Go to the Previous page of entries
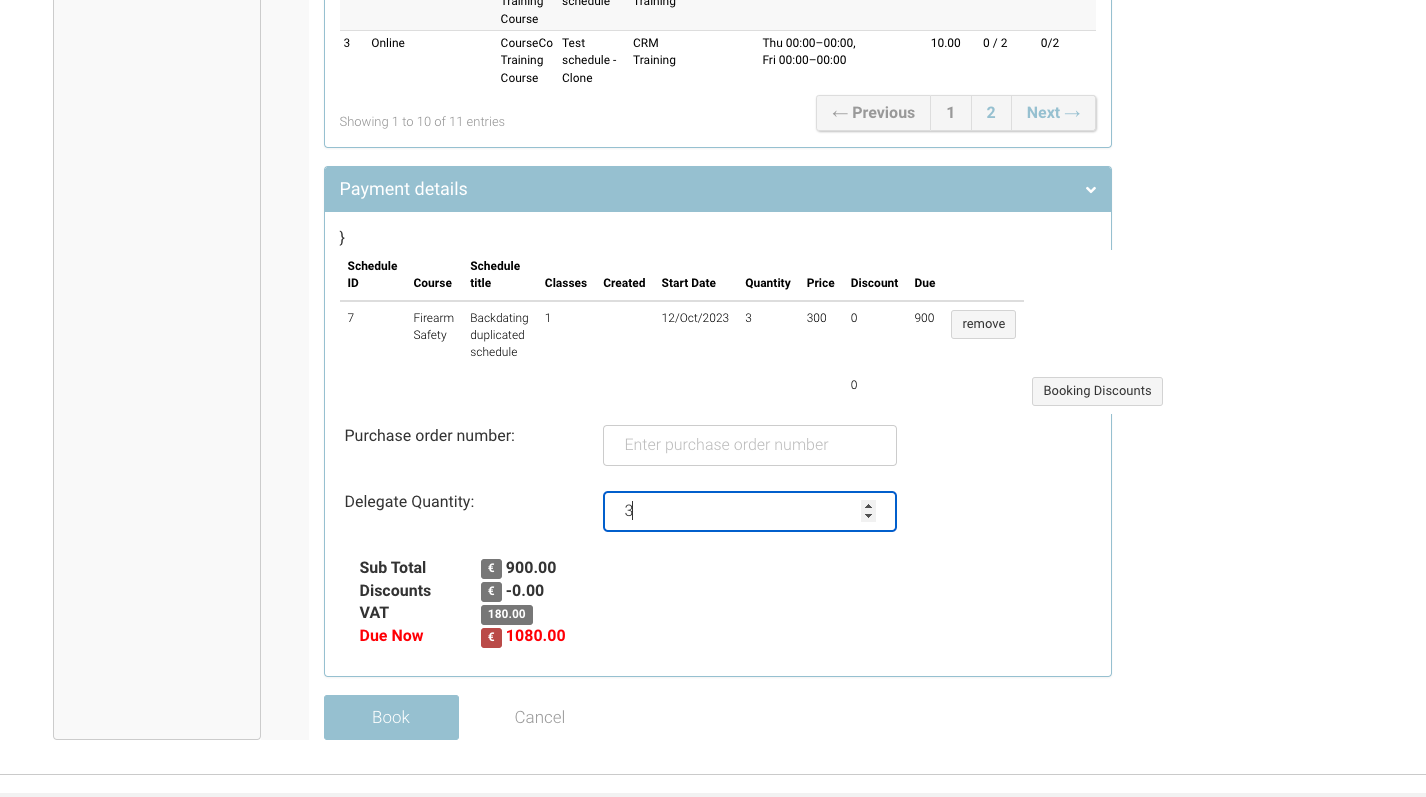Viewport: 1426px width, 797px height. (x=873, y=113)
